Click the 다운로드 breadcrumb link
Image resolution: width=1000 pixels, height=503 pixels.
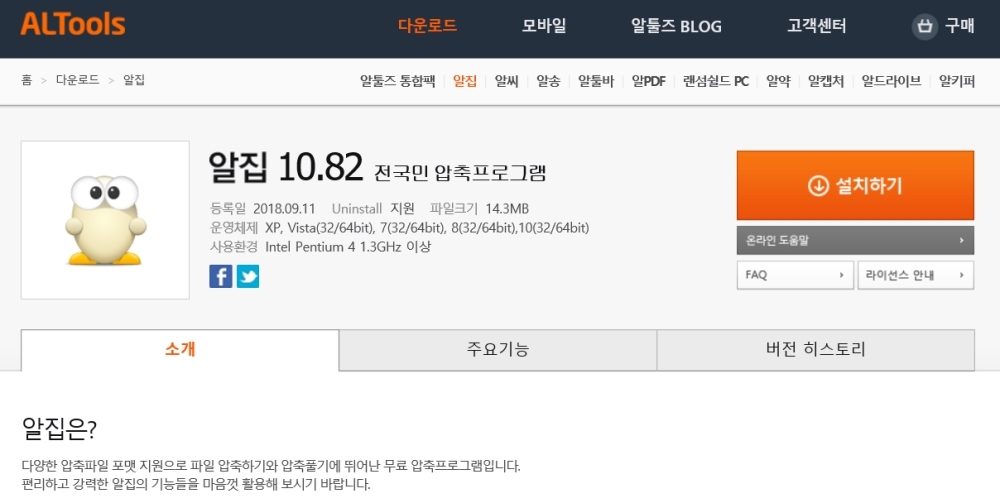pos(78,80)
